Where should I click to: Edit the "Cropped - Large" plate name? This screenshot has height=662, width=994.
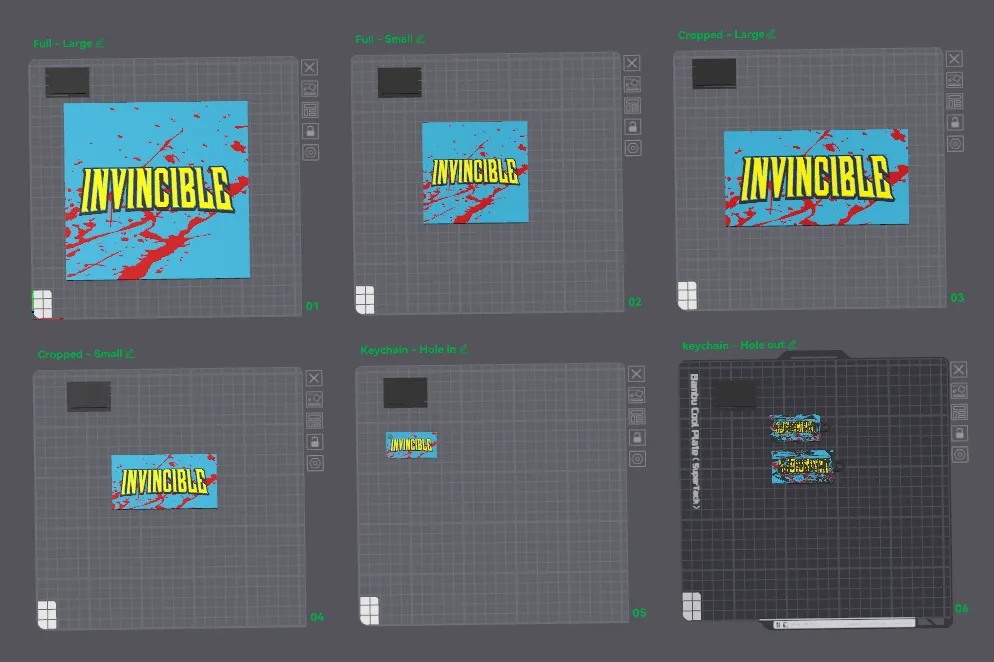[771, 34]
